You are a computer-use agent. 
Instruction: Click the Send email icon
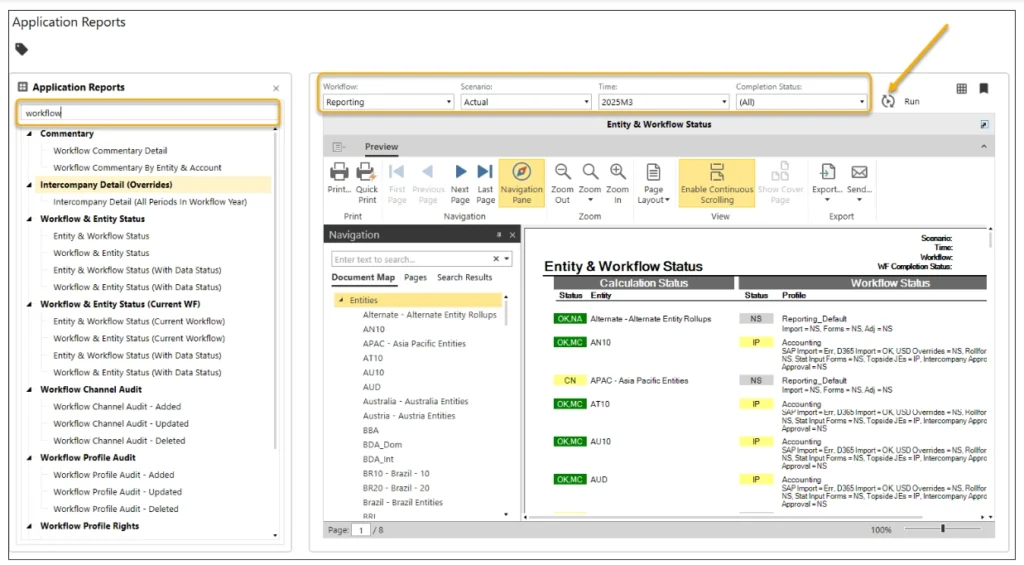(859, 172)
